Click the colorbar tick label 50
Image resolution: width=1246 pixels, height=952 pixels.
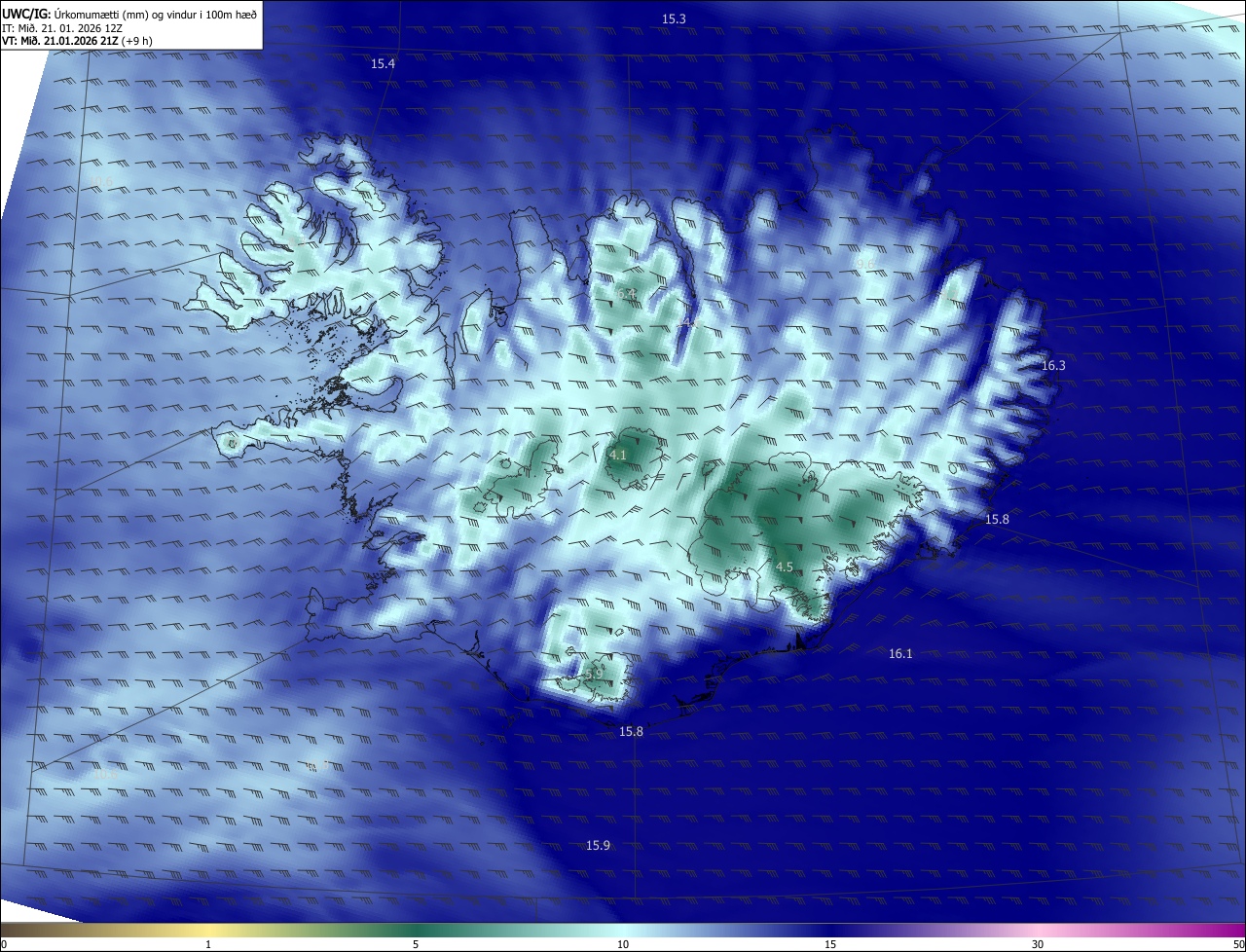click(x=1238, y=944)
